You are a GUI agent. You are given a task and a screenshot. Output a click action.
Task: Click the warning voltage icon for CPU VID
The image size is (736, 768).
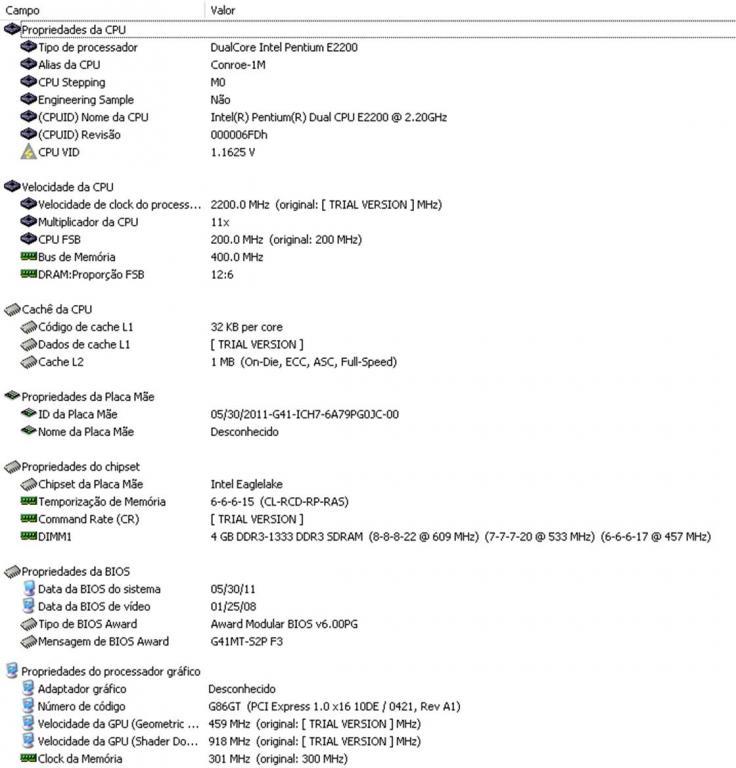[x=28, y=151]
